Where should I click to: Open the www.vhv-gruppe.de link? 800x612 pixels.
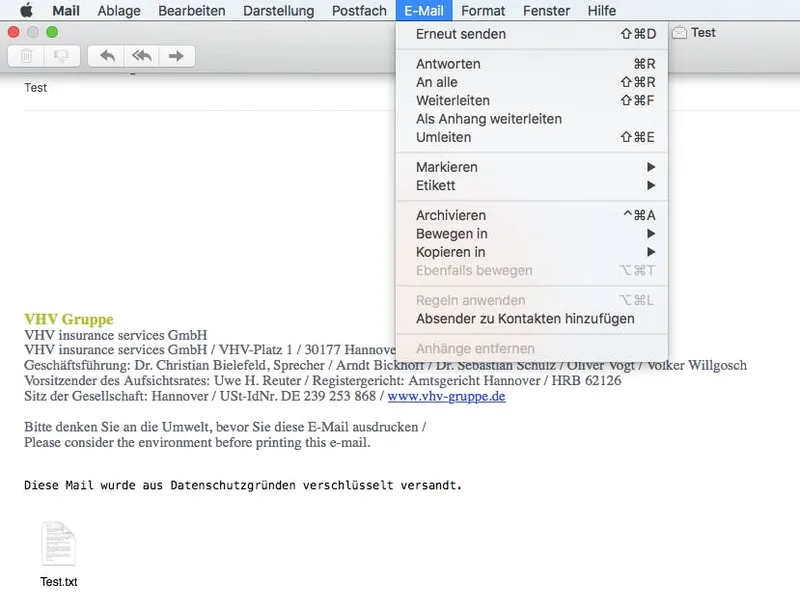(446, 396)
